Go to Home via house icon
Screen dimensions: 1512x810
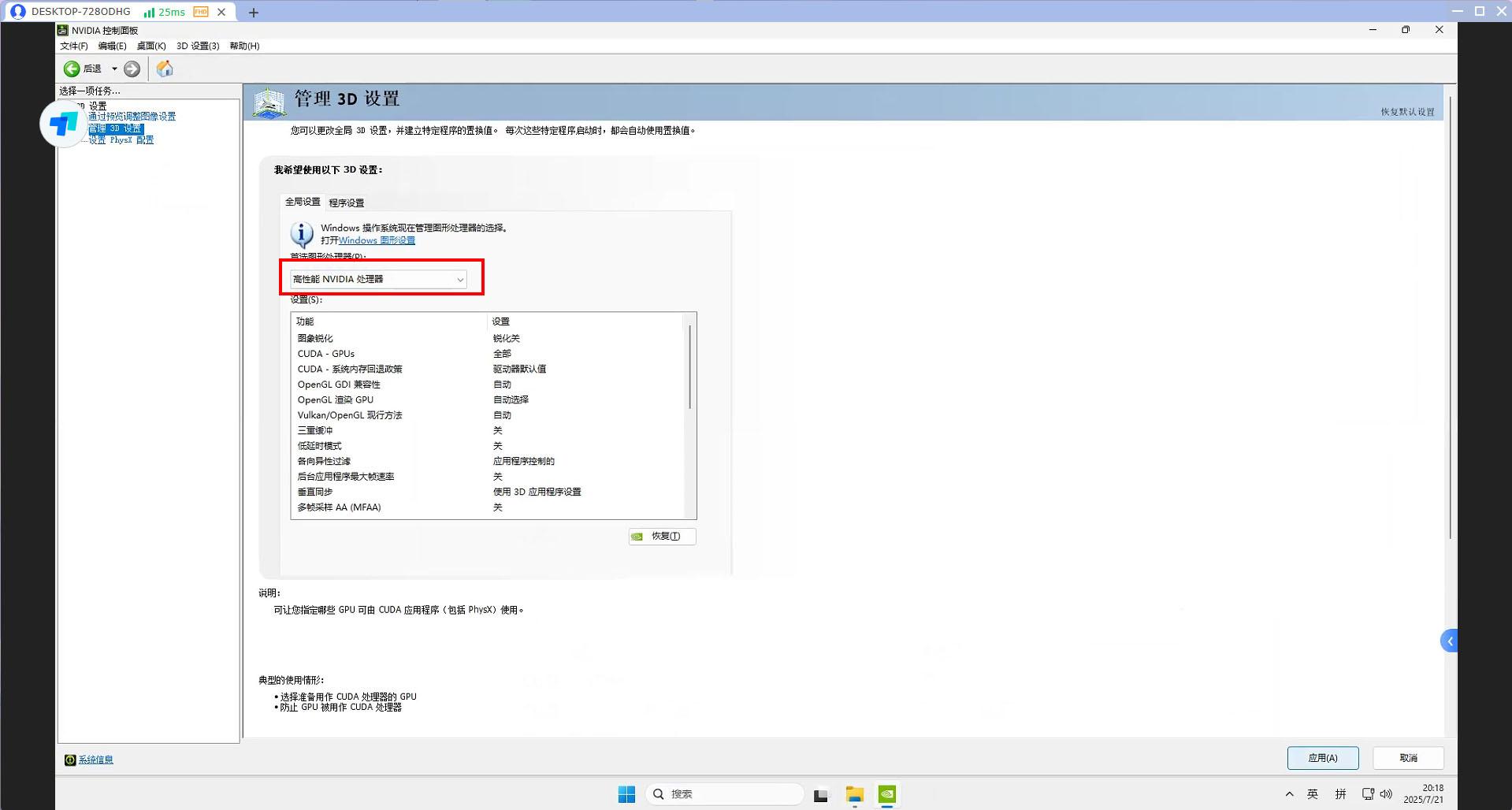(165, 69)
